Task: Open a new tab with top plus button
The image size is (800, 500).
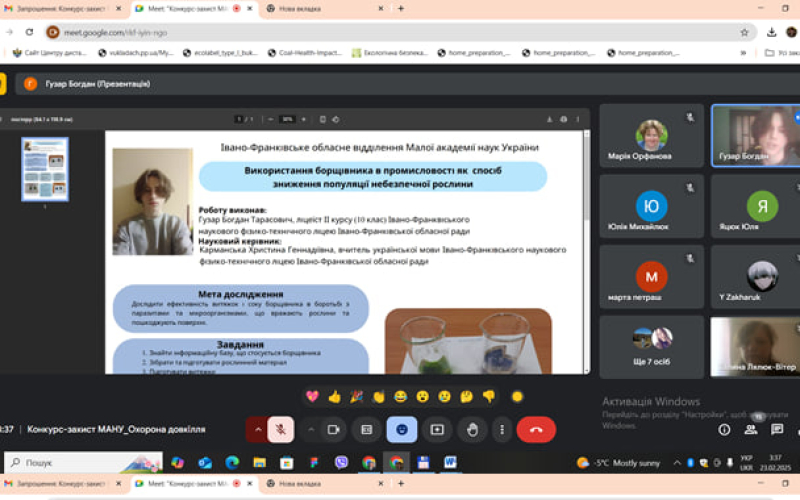Action: point(401,9)
